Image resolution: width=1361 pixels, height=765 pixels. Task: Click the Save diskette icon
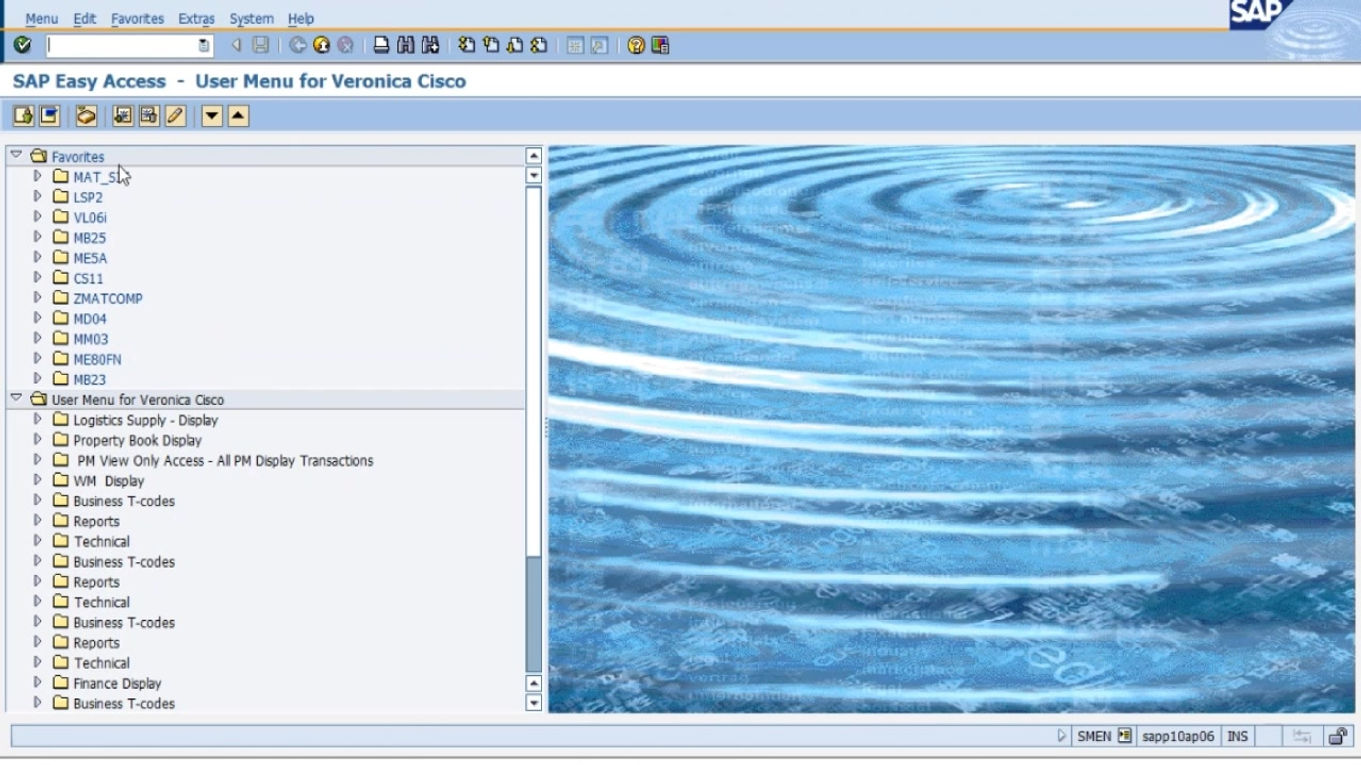[x=260, y=45]
